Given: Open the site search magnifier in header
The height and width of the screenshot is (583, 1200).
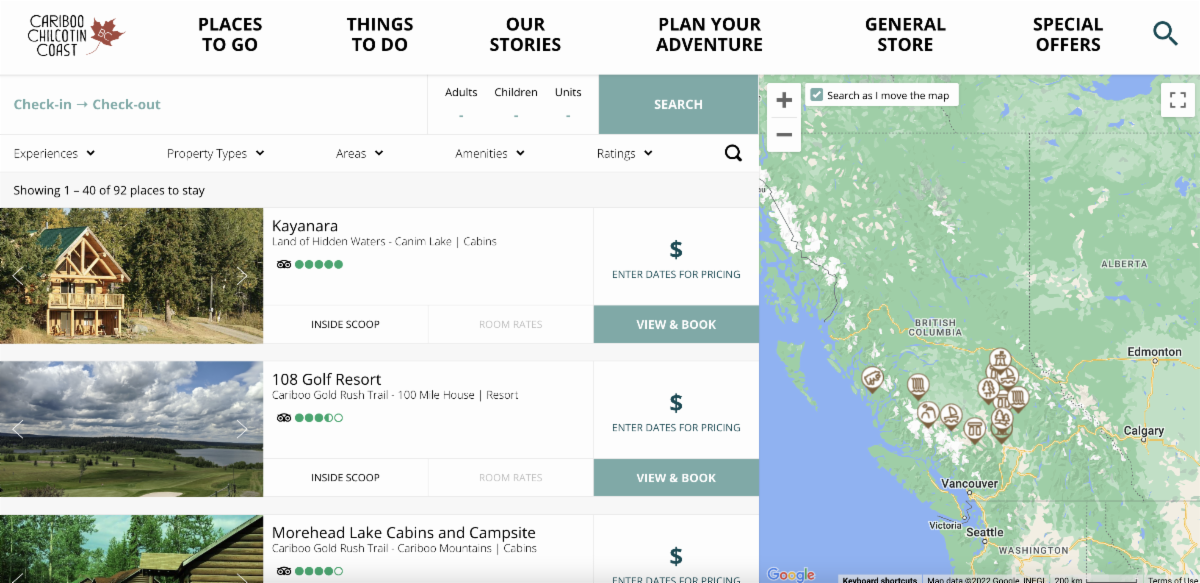Looking at the screenshot, I should click(1165, 34).
